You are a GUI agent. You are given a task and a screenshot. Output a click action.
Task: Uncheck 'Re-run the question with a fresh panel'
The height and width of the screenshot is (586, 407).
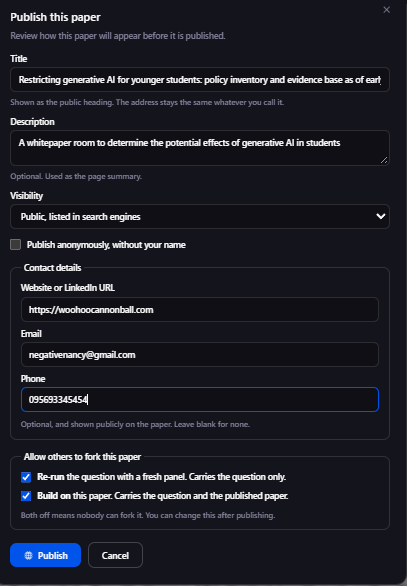(x=26, y=477)
